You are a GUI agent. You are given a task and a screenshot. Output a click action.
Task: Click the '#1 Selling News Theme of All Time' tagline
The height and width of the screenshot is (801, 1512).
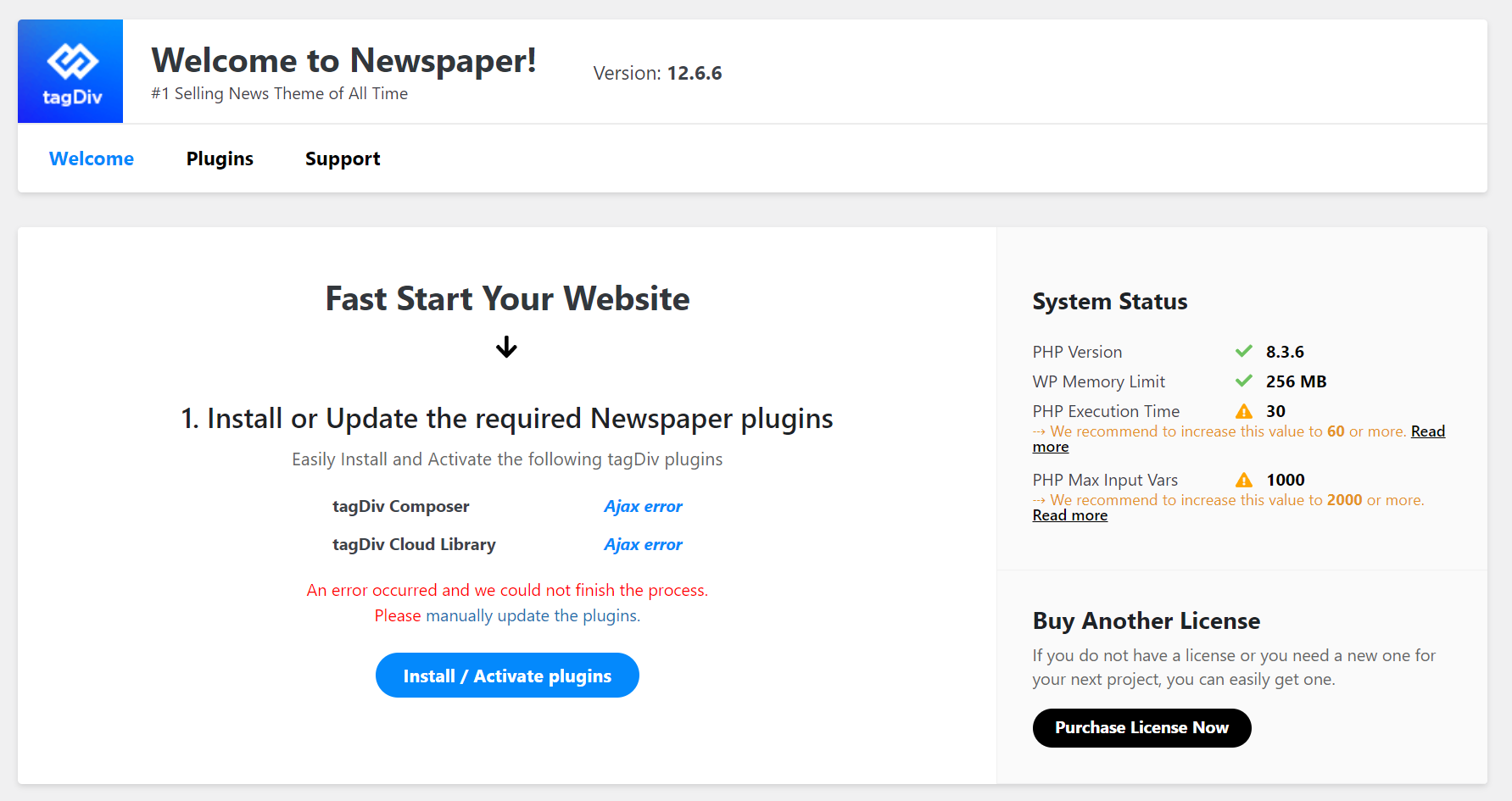[x=280, y=93]
